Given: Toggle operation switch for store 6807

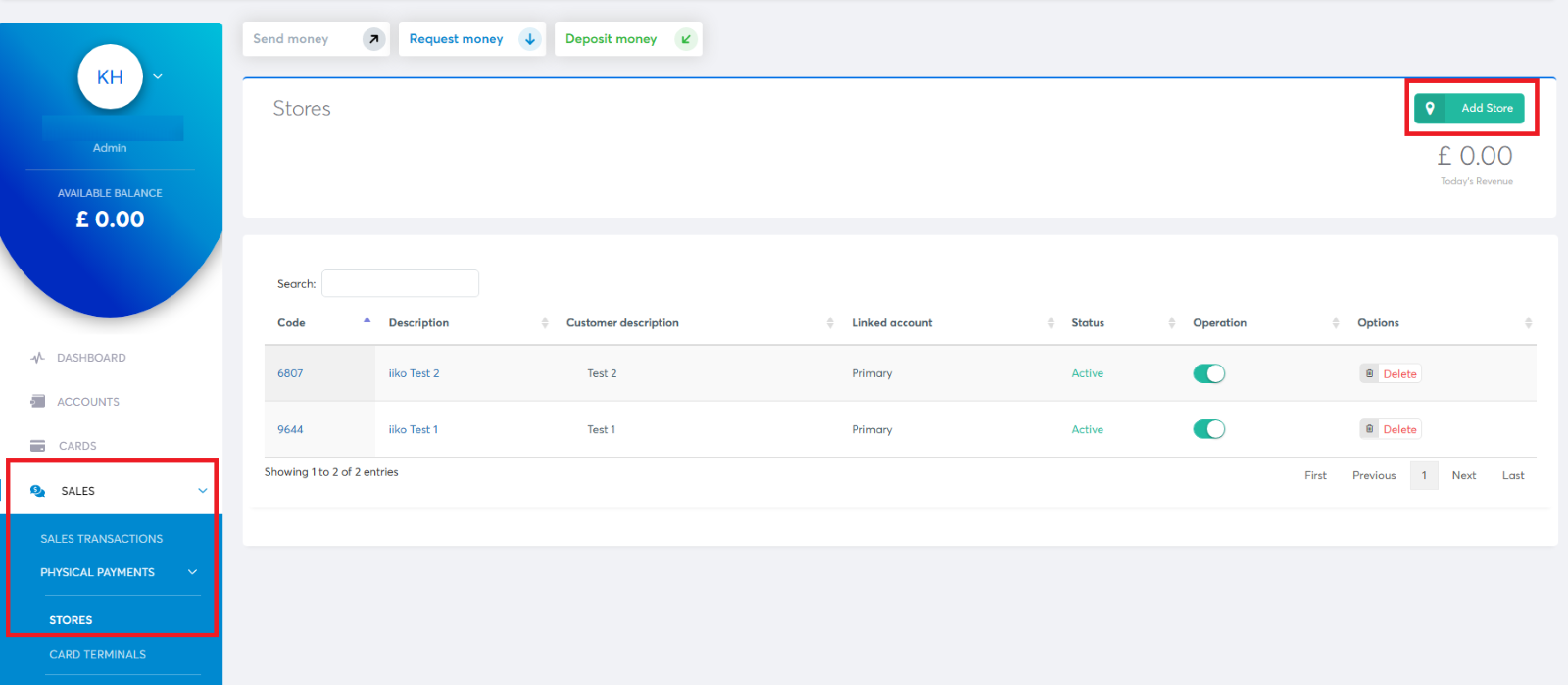Looking at the screenshot, I should pos(1208,373).
